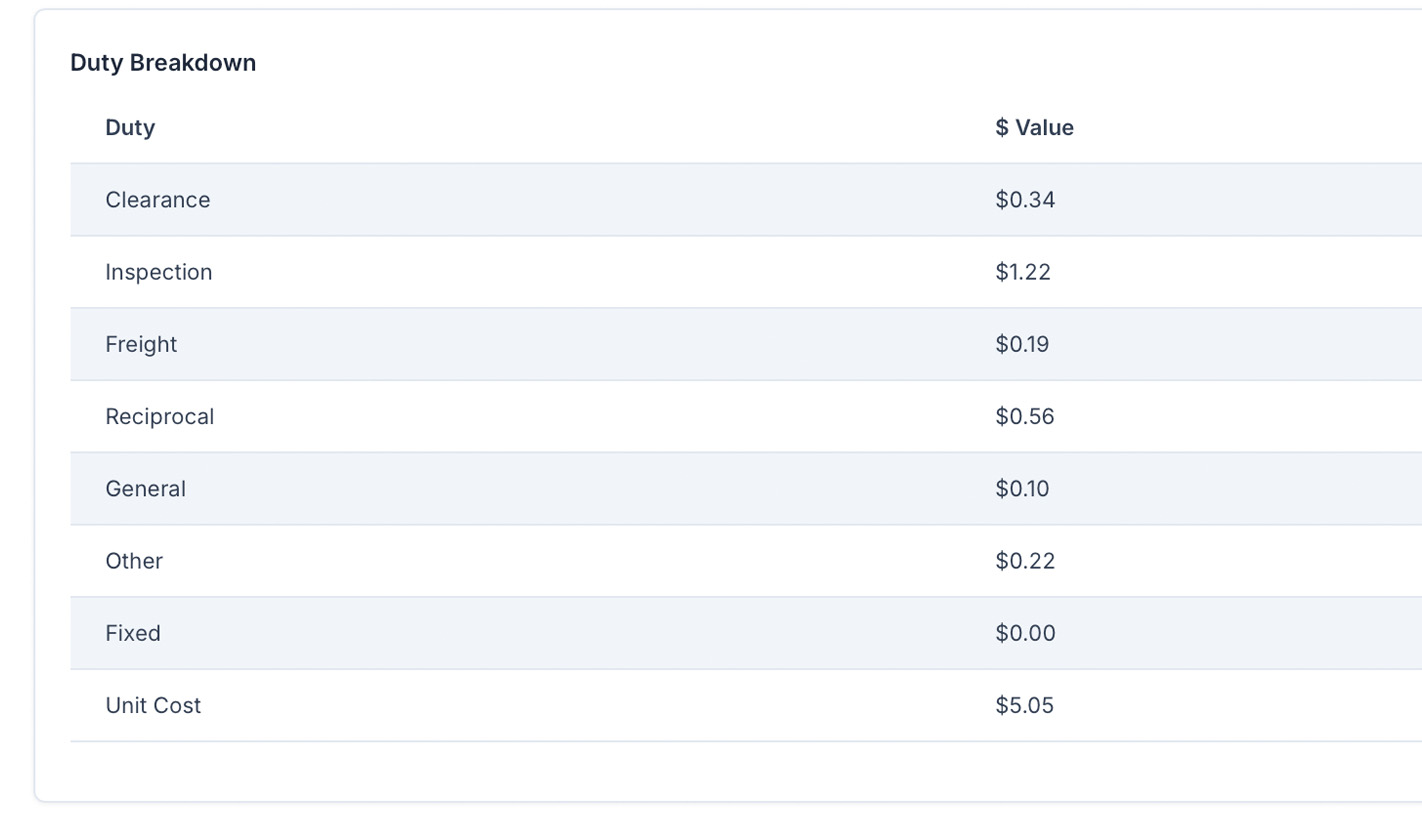Click blank card space below Unit Cost row
Viewport: 1422px width, 830px height.
pyautogui.click(x=600, y=771)
